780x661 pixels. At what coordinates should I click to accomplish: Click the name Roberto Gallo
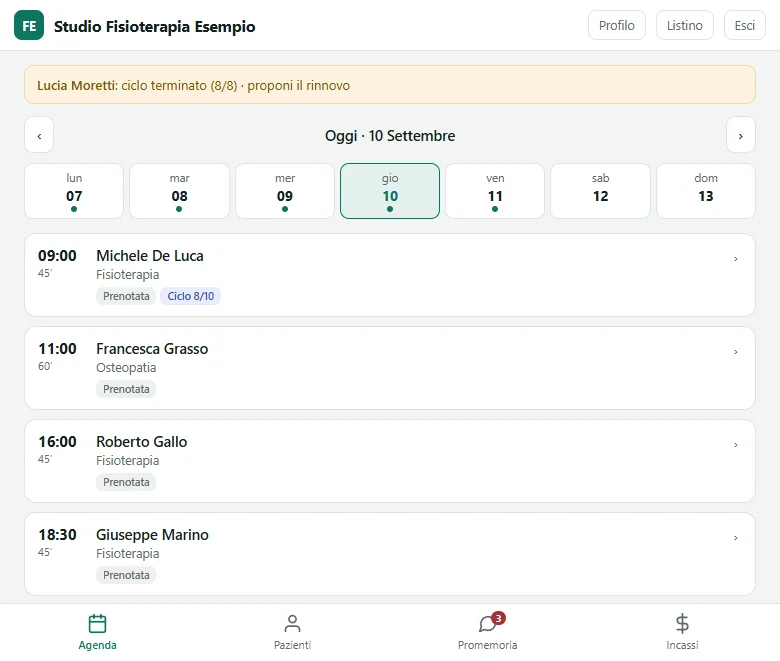pyautogui.click(x=142, y=442)
